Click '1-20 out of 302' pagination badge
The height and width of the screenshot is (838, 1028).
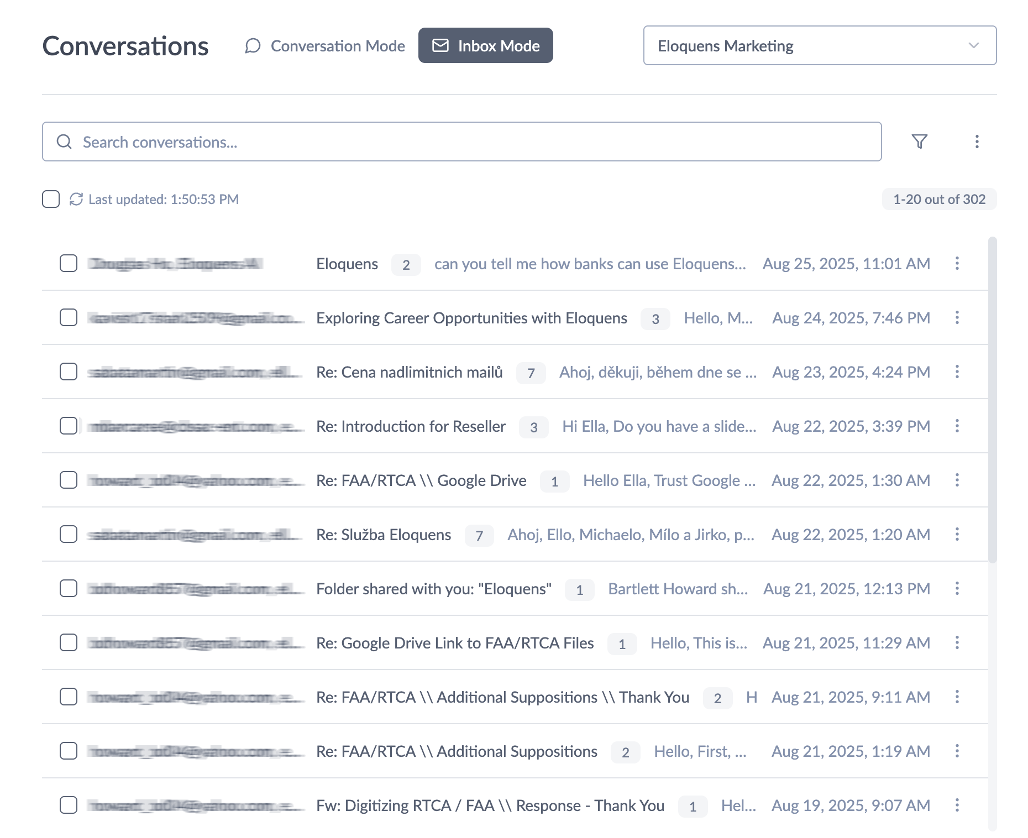[939, 199]
